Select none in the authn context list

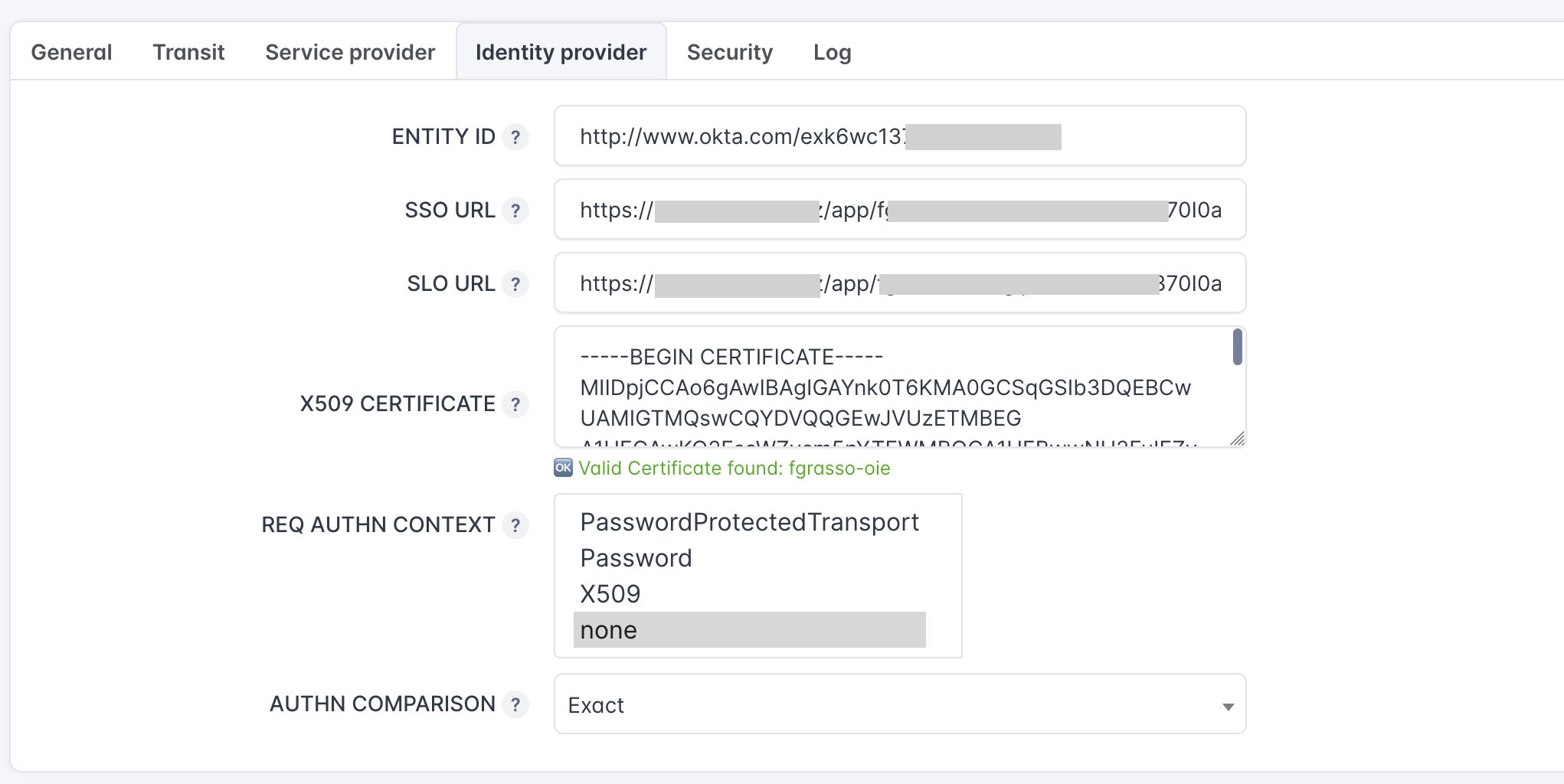coord(749,630)
